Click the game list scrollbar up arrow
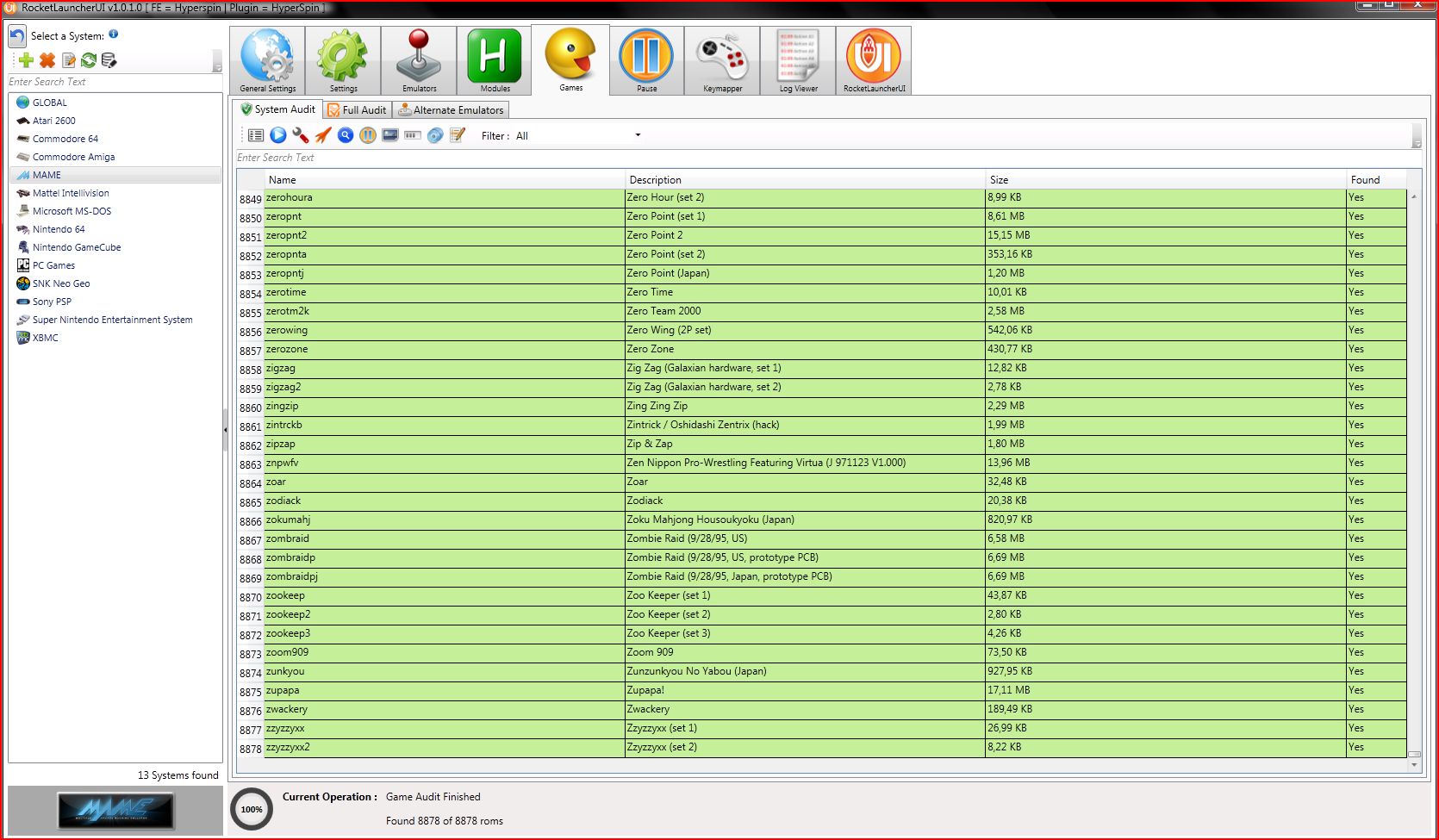 point(1414,197)
